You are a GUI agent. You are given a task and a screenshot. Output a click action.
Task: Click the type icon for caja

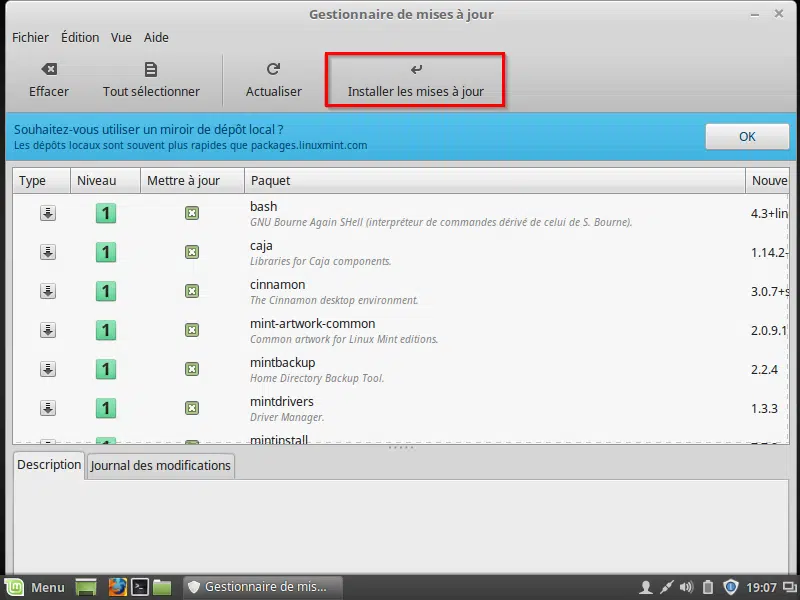48,252
